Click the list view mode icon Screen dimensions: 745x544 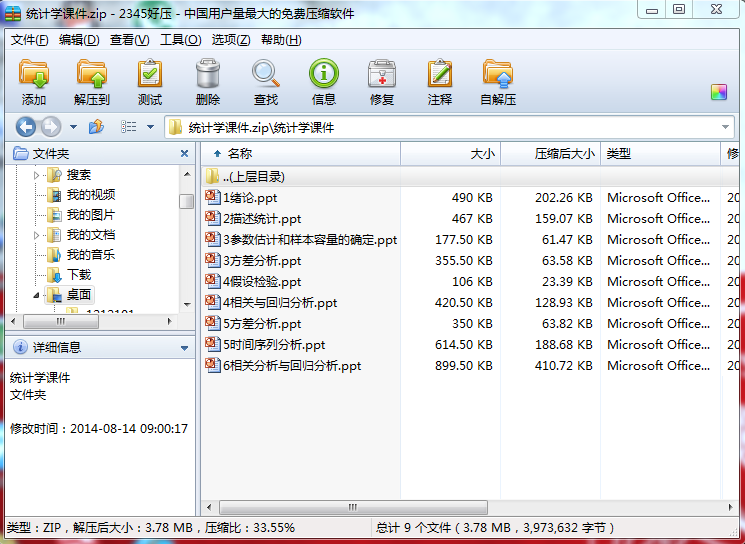coord(128,127)
